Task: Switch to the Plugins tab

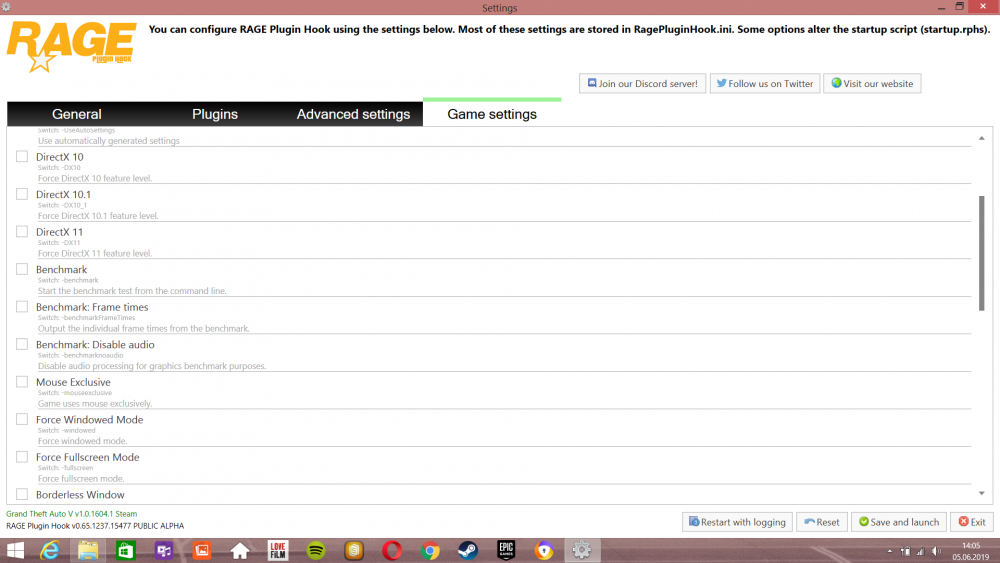Action: coord(215,114)
